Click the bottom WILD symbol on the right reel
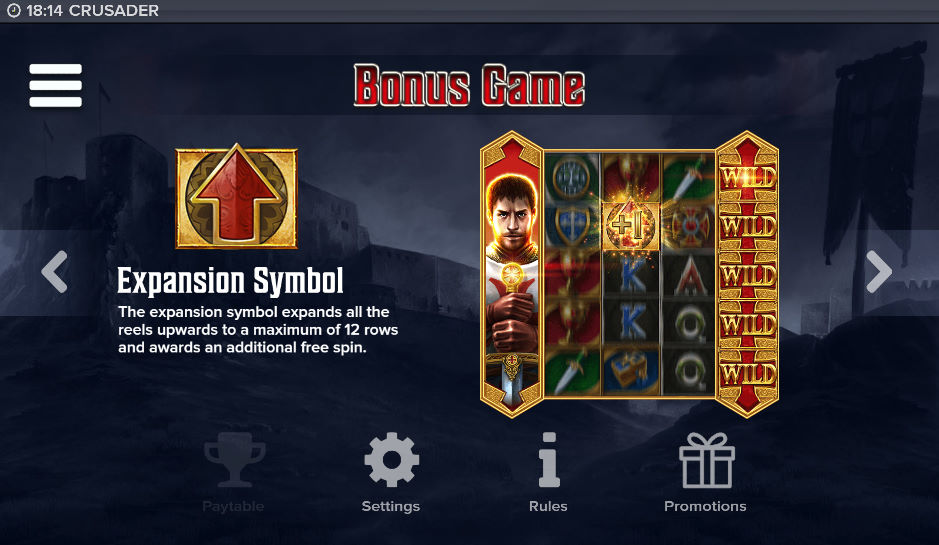The height and width of the screenshot is (545, 939). click(748, 374)
